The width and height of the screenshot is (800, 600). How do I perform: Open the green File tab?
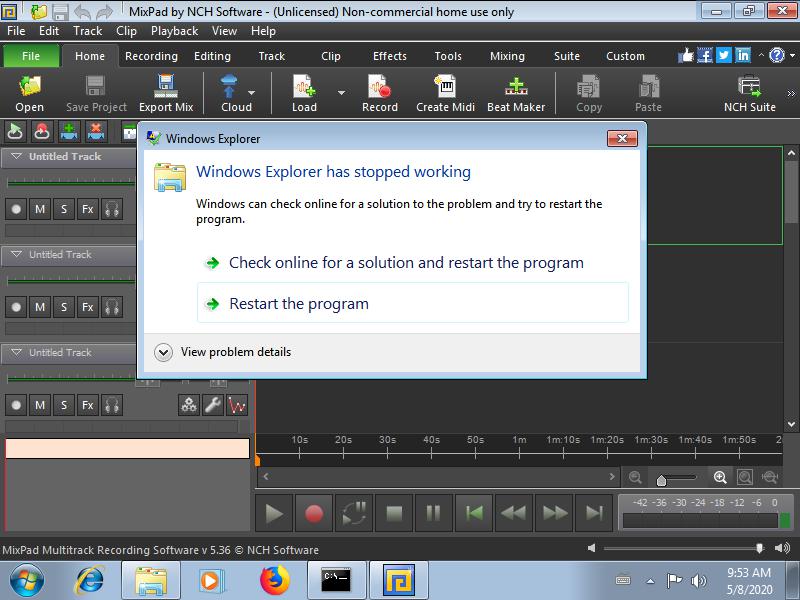click(x=31, y=56)
